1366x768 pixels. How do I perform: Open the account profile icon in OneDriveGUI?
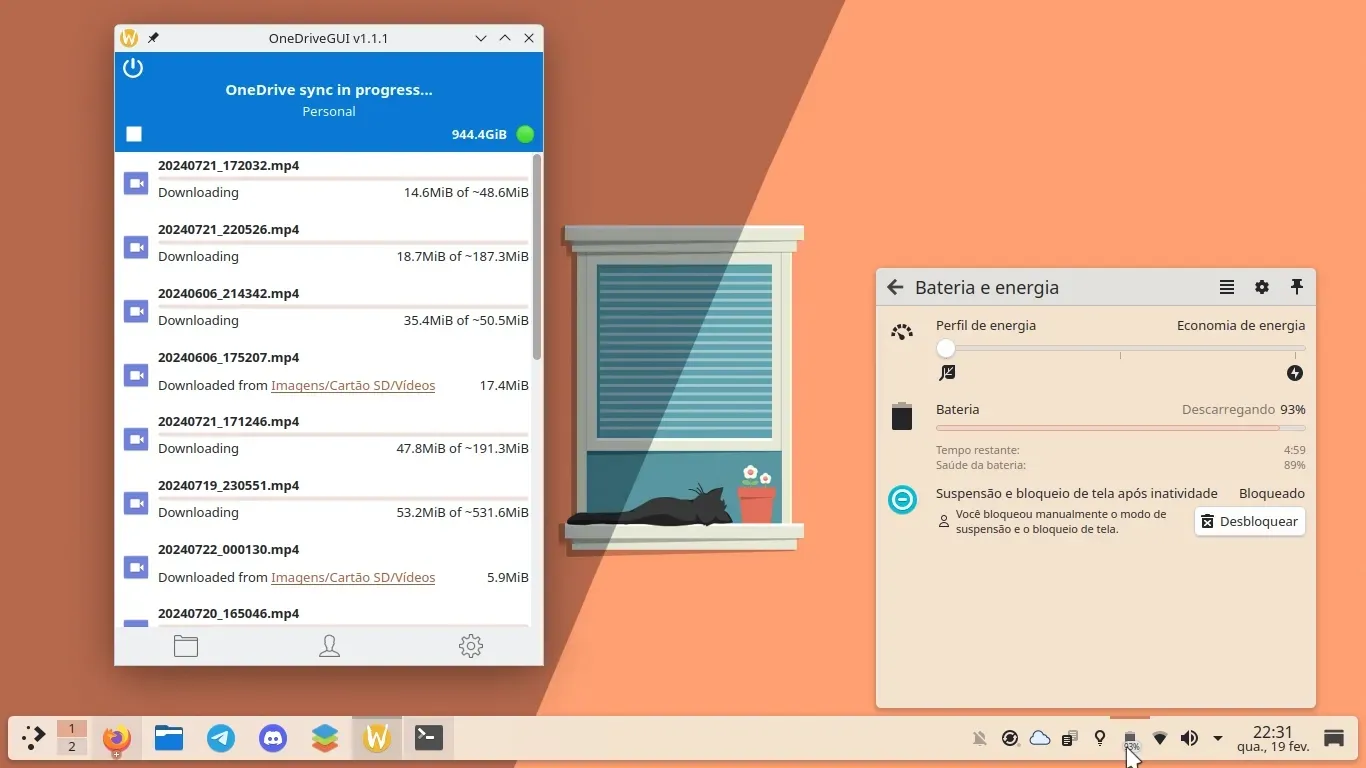[x=329, y=646]
